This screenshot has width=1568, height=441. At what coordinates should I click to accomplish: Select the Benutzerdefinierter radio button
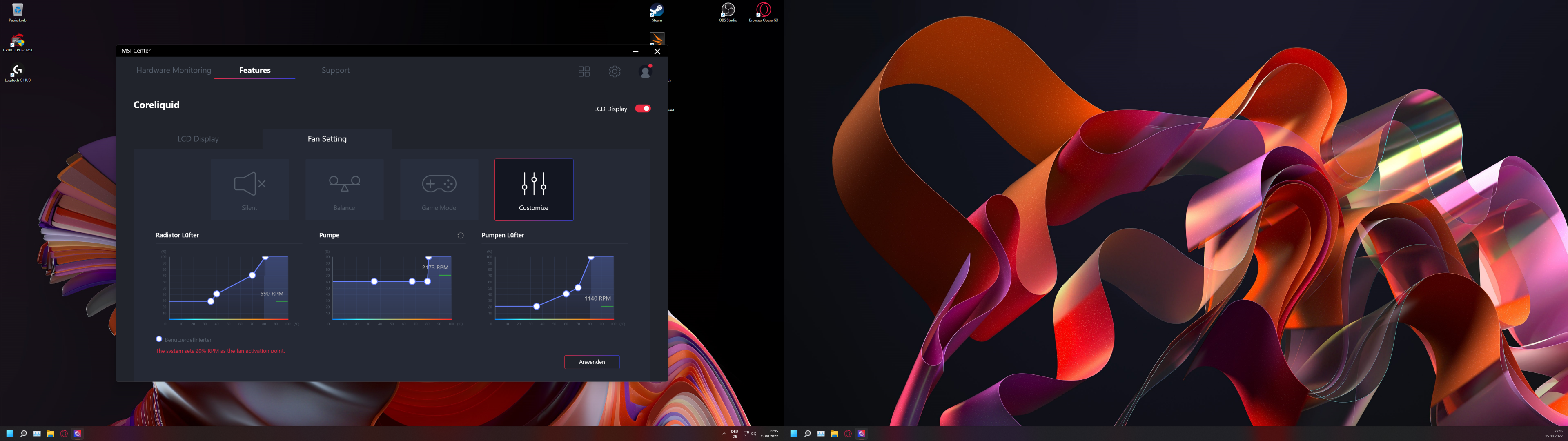click(159, 339)
